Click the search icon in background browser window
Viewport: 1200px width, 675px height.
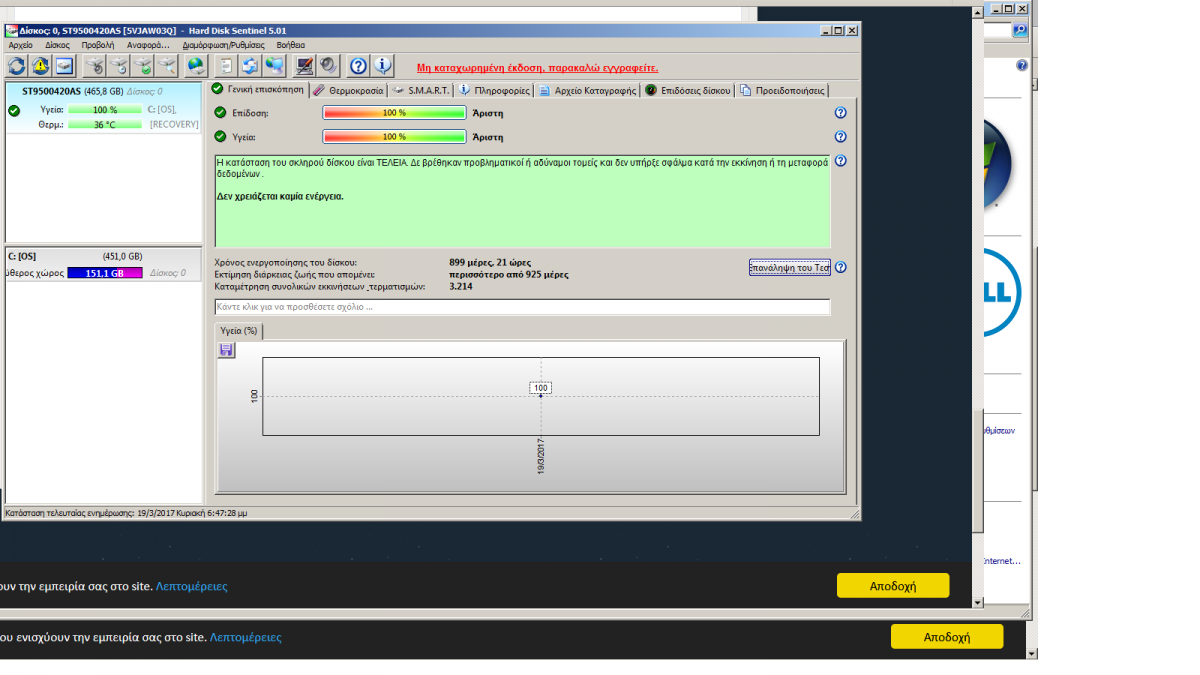(1020, 30)
